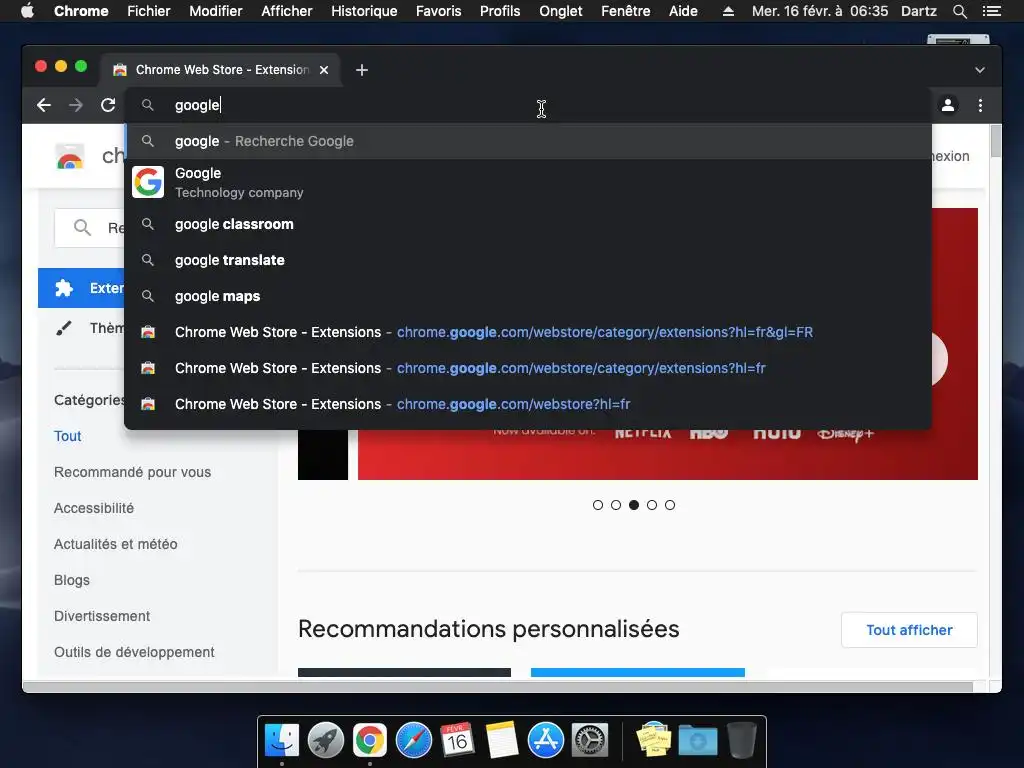Open a new tab with plus button
Image resolution: width=1024 pixels, height=768 pixels.
pyautogui.click(x=362, y=70)
